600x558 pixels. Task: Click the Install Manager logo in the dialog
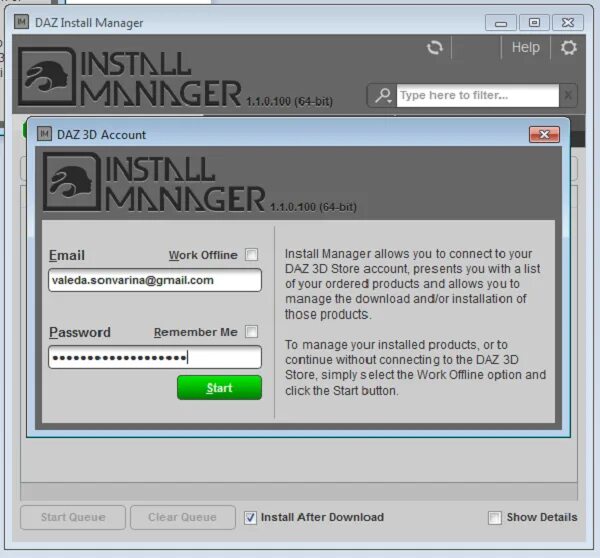point(154,182)
